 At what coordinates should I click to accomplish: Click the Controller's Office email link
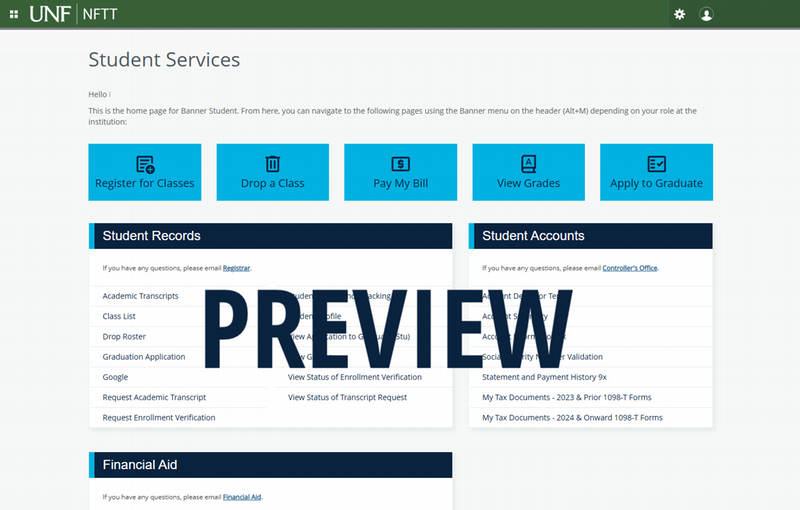(x=630, y=268)
